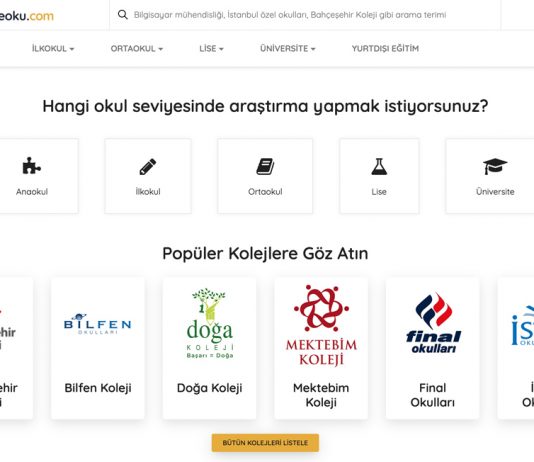The height and width of the screenshot is (462, 534).
Task: Select the Ortaokul book icon
Action: (265, 166)
